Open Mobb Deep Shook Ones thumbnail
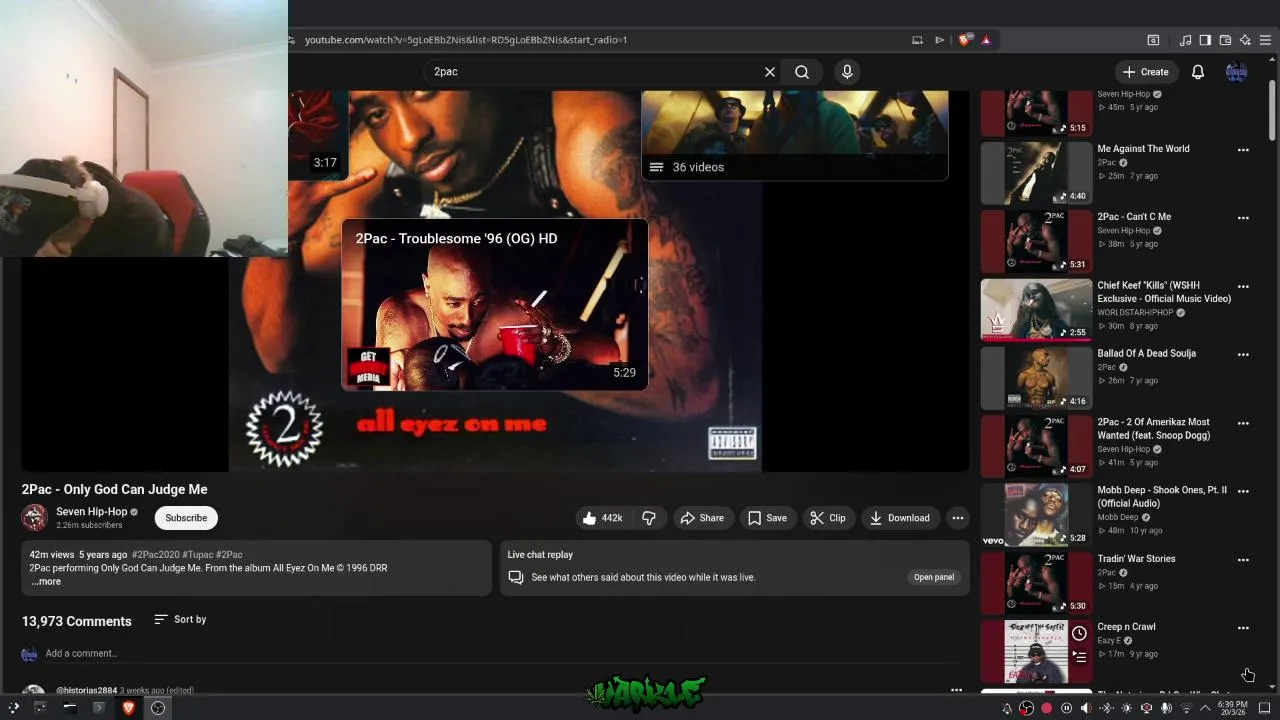The width and height of the screenshot is (1280, 720). pos(1036,515)
